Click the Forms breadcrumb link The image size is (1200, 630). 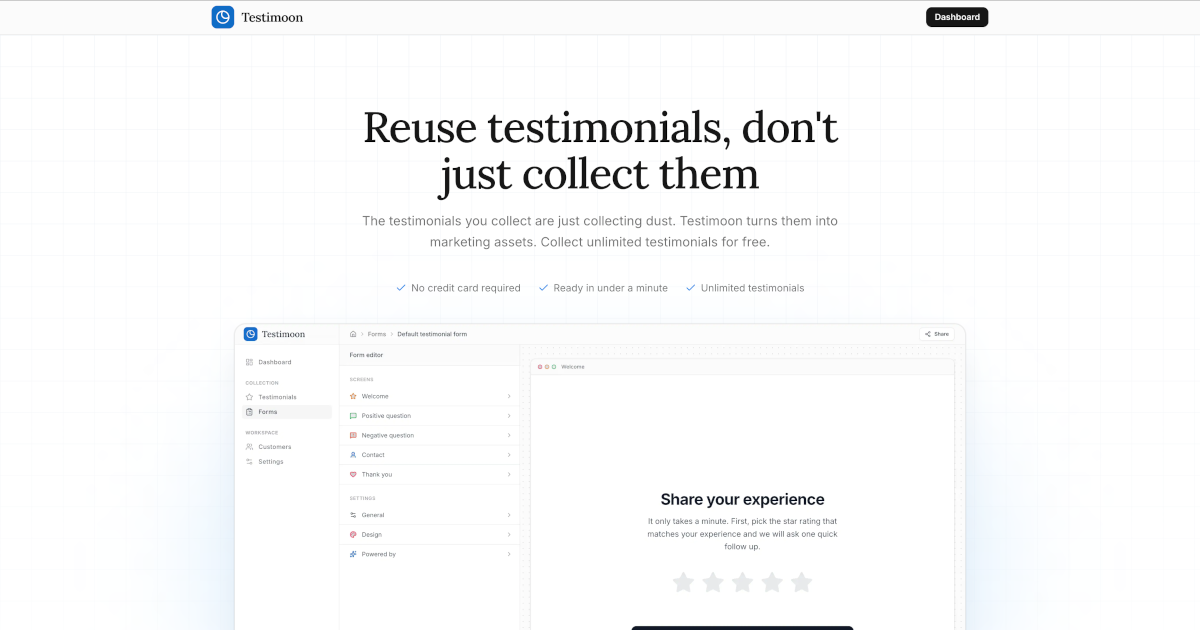(377, 334)
